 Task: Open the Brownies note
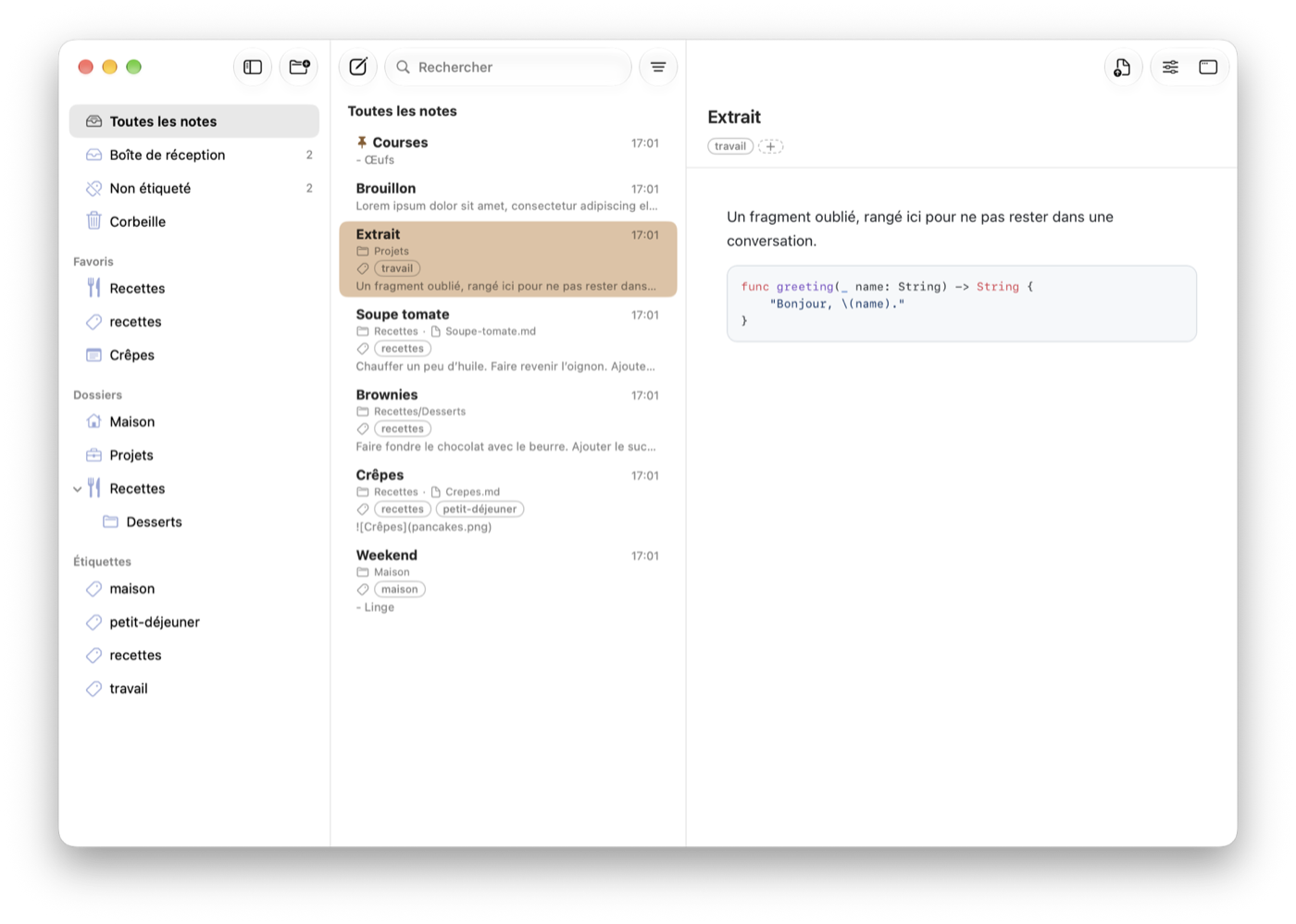click(x=508, y=420)
